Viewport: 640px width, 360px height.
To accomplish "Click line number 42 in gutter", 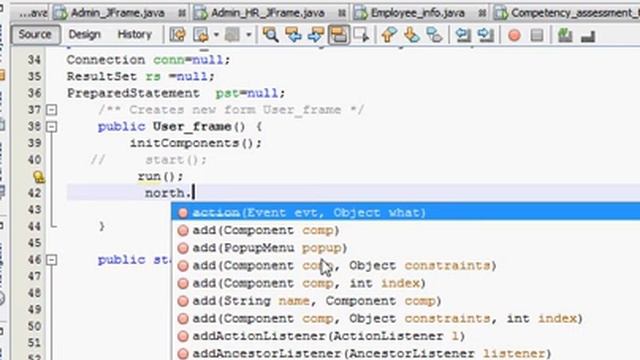I will click(34, 193).
